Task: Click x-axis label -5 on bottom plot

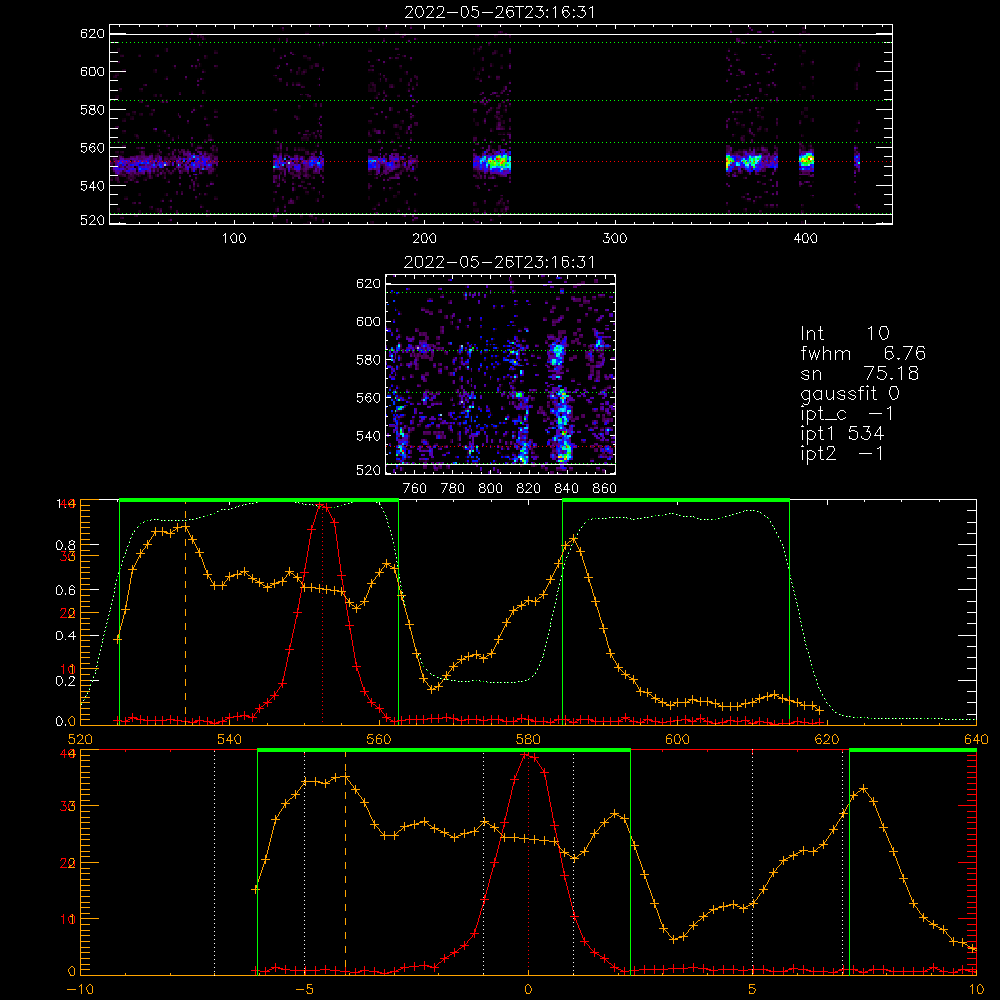Action: pos(305,989)
